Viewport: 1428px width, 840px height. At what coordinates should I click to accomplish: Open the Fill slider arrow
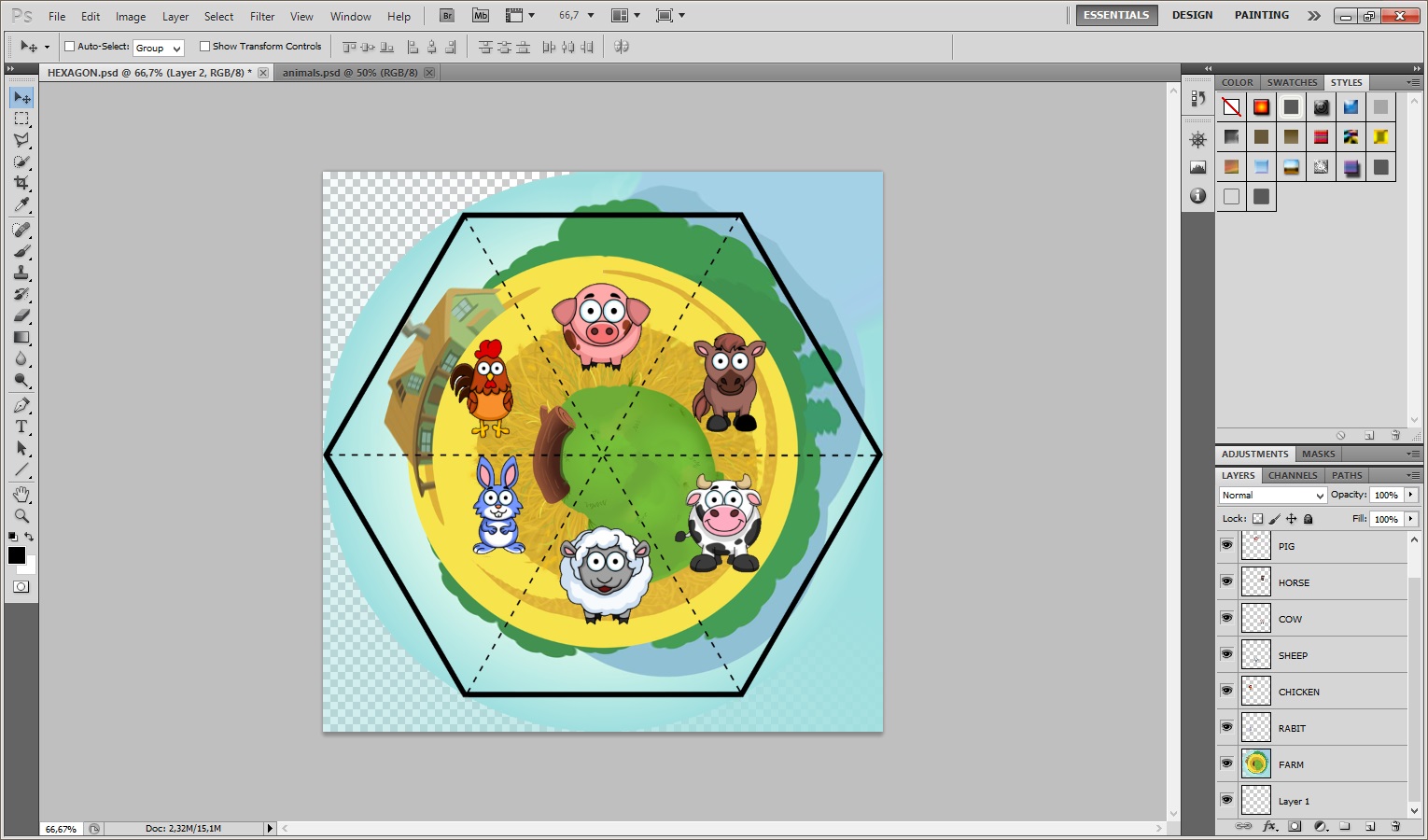point(1411,519)
